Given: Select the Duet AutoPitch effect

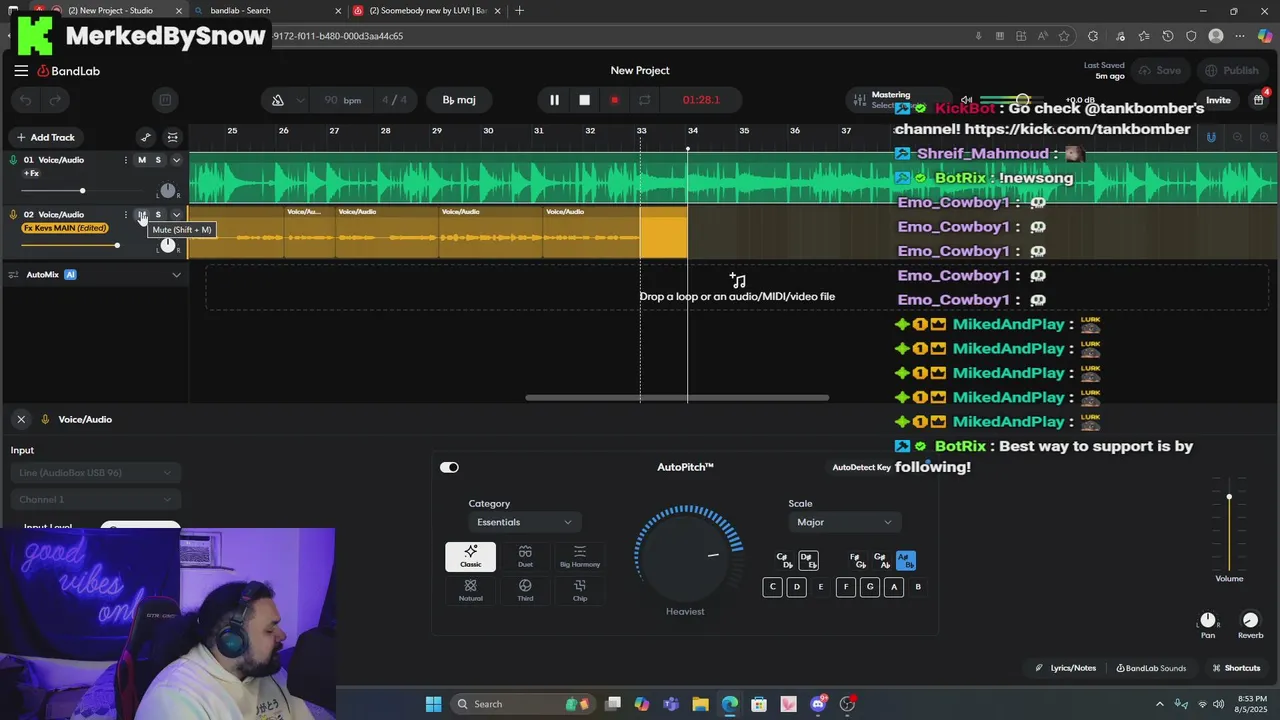Looking at the screenshot, I should point(525,557).
